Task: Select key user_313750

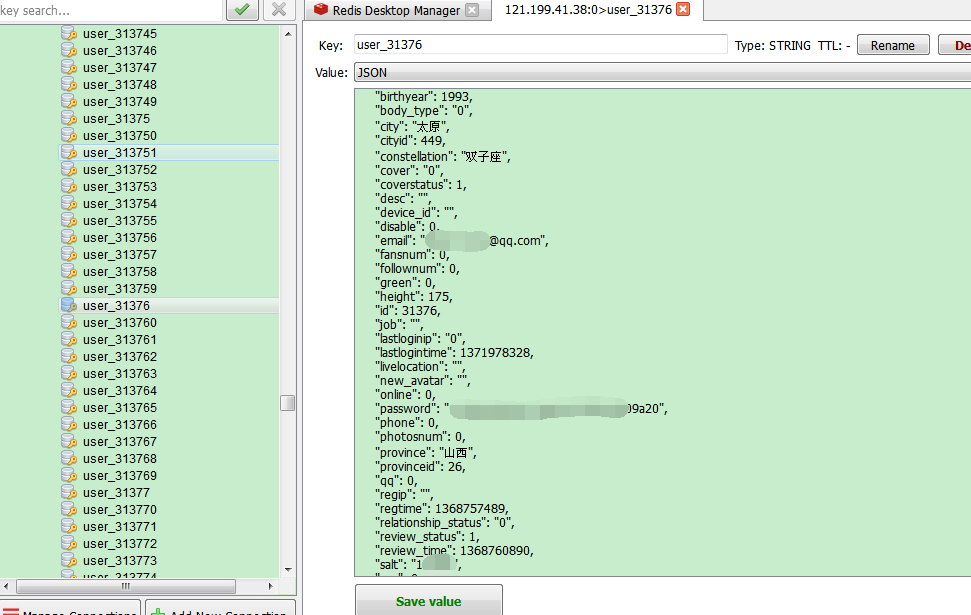Action: coord(120,136)
